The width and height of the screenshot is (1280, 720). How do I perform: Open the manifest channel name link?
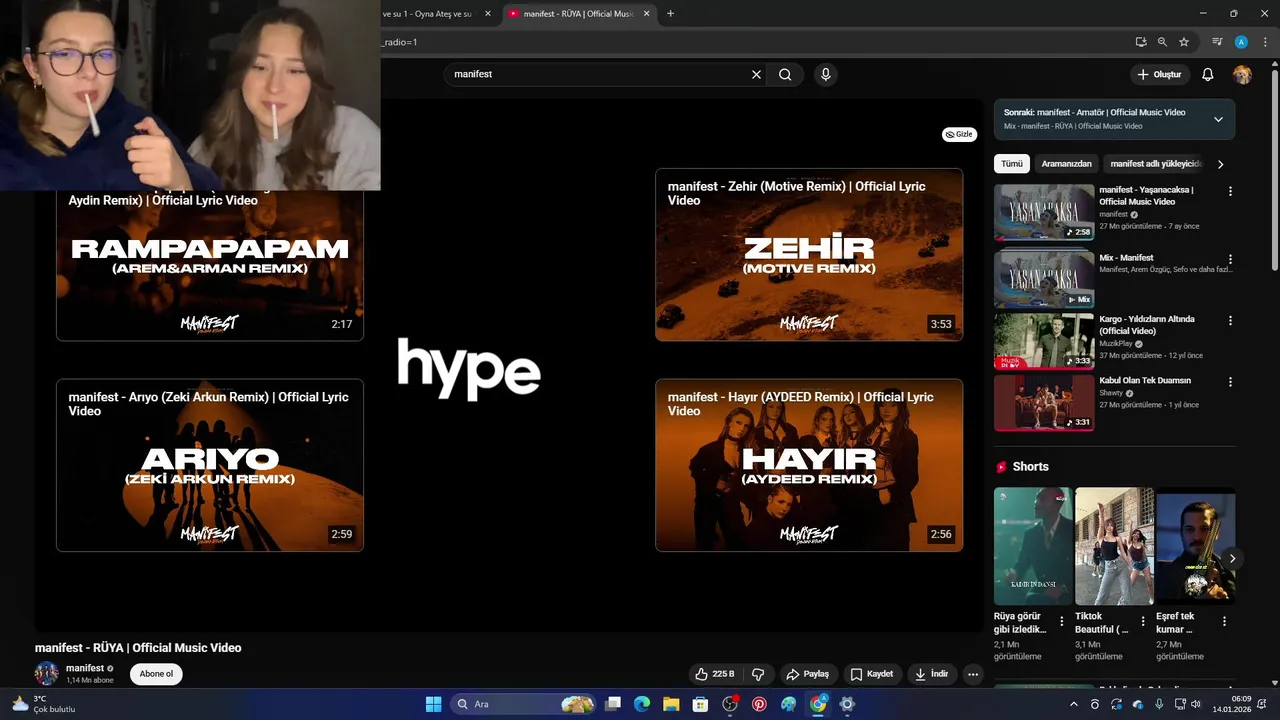85,668
